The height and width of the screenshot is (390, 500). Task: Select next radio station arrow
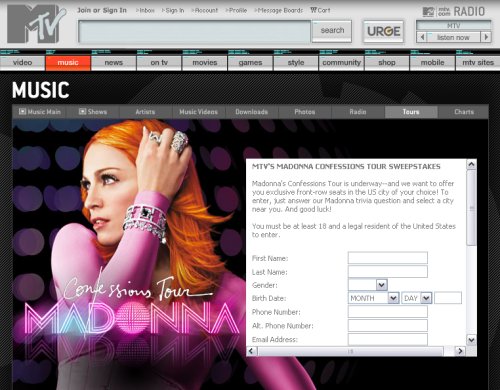(486, 37)
